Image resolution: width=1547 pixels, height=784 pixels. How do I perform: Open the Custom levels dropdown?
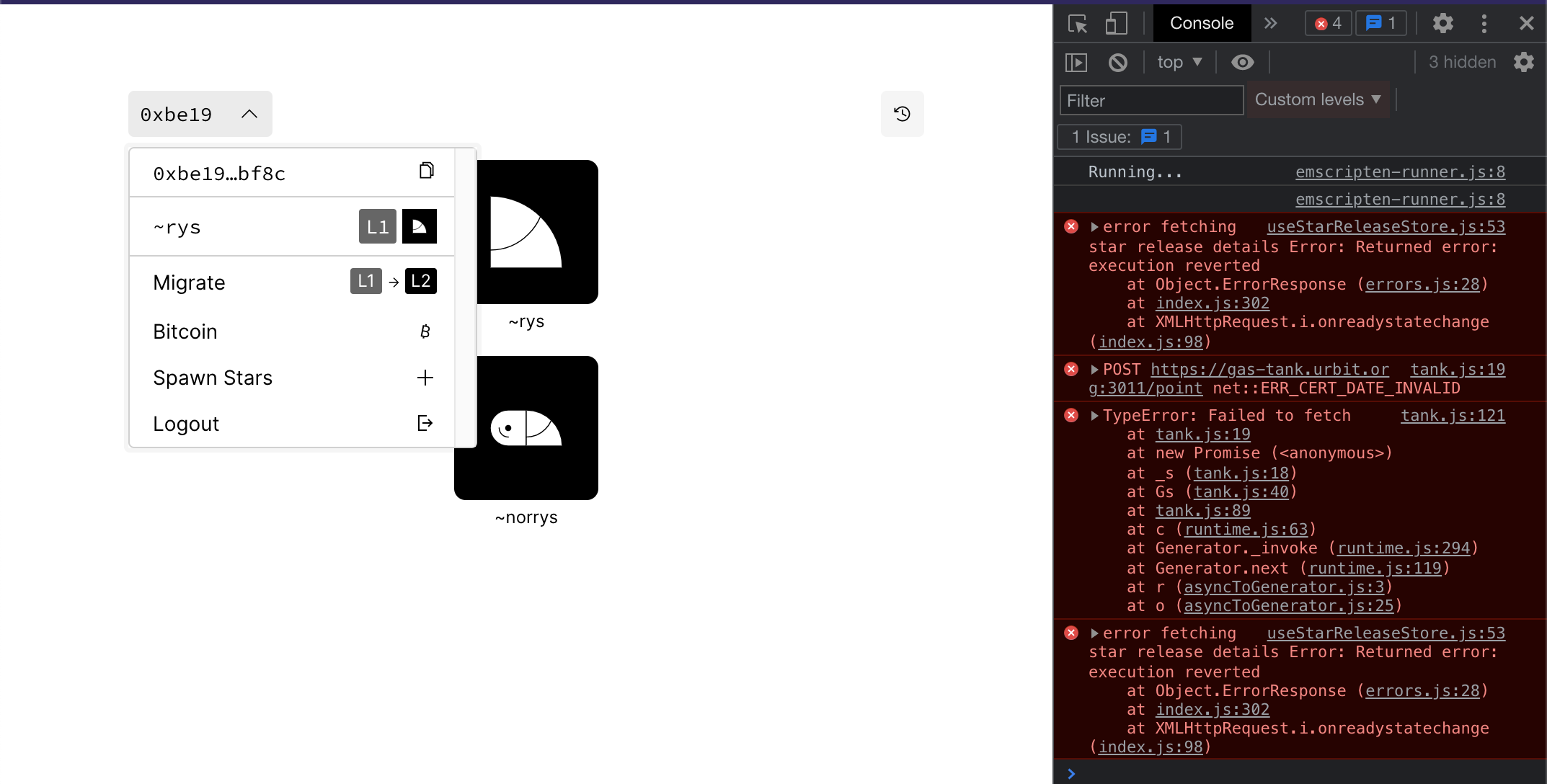[1318, 99]
